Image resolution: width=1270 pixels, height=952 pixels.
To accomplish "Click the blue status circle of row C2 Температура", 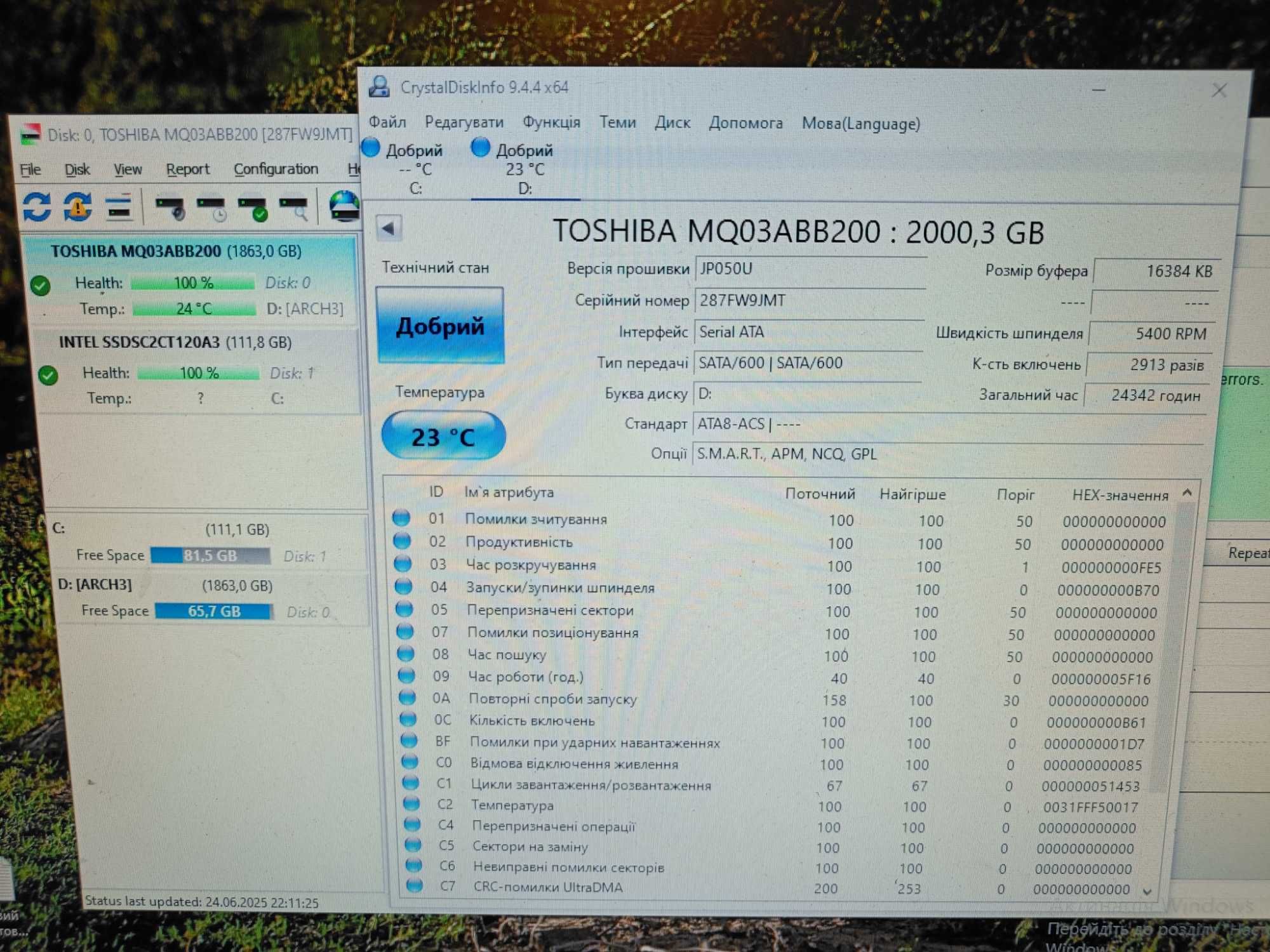I will (x=411, y=803).
